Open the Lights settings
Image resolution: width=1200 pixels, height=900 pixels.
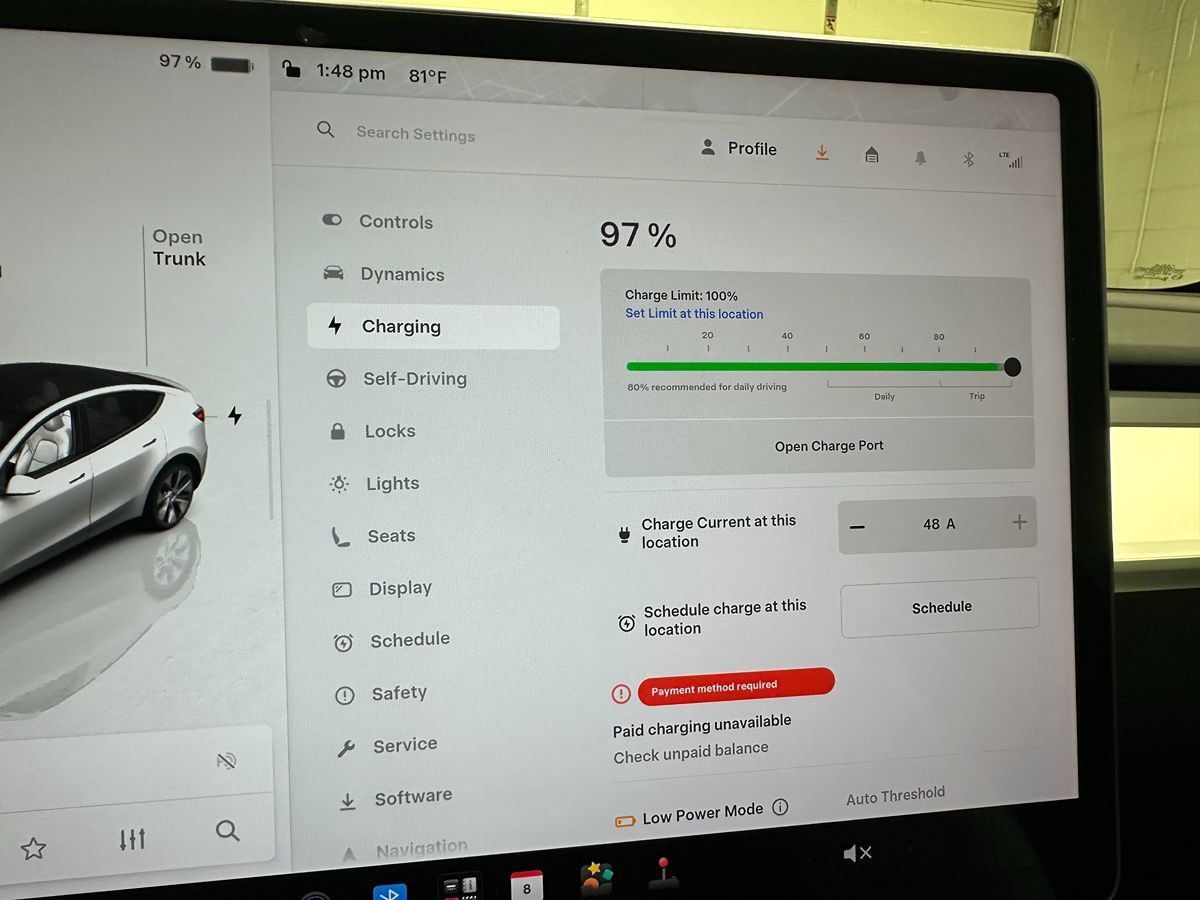pos(375,484)
